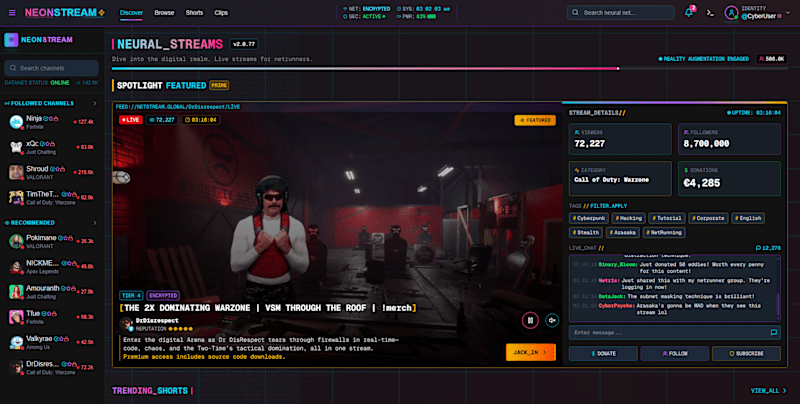Screen dimensions: 800x404
Task: Click Binary_Bloom's chat username
Action: tap(618, 265)
